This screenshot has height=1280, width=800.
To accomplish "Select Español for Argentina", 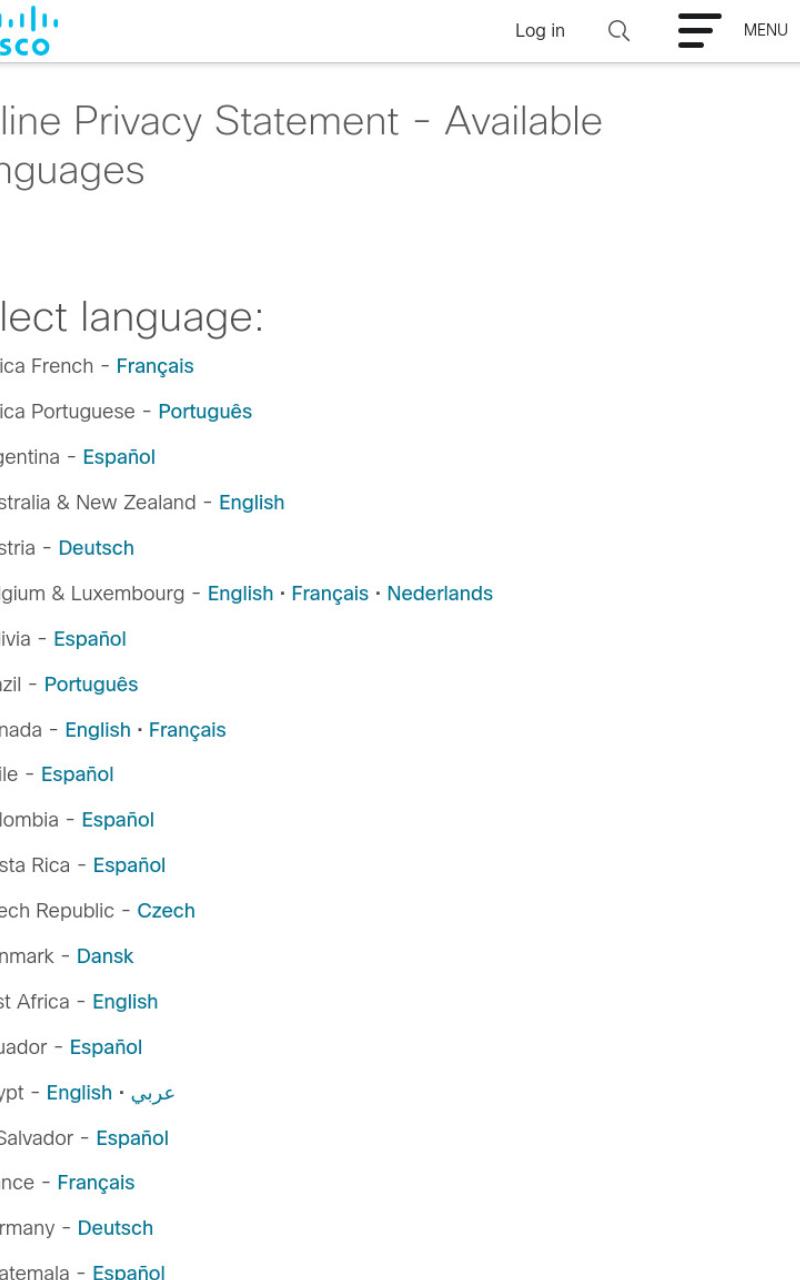I will tap(119, 457).
